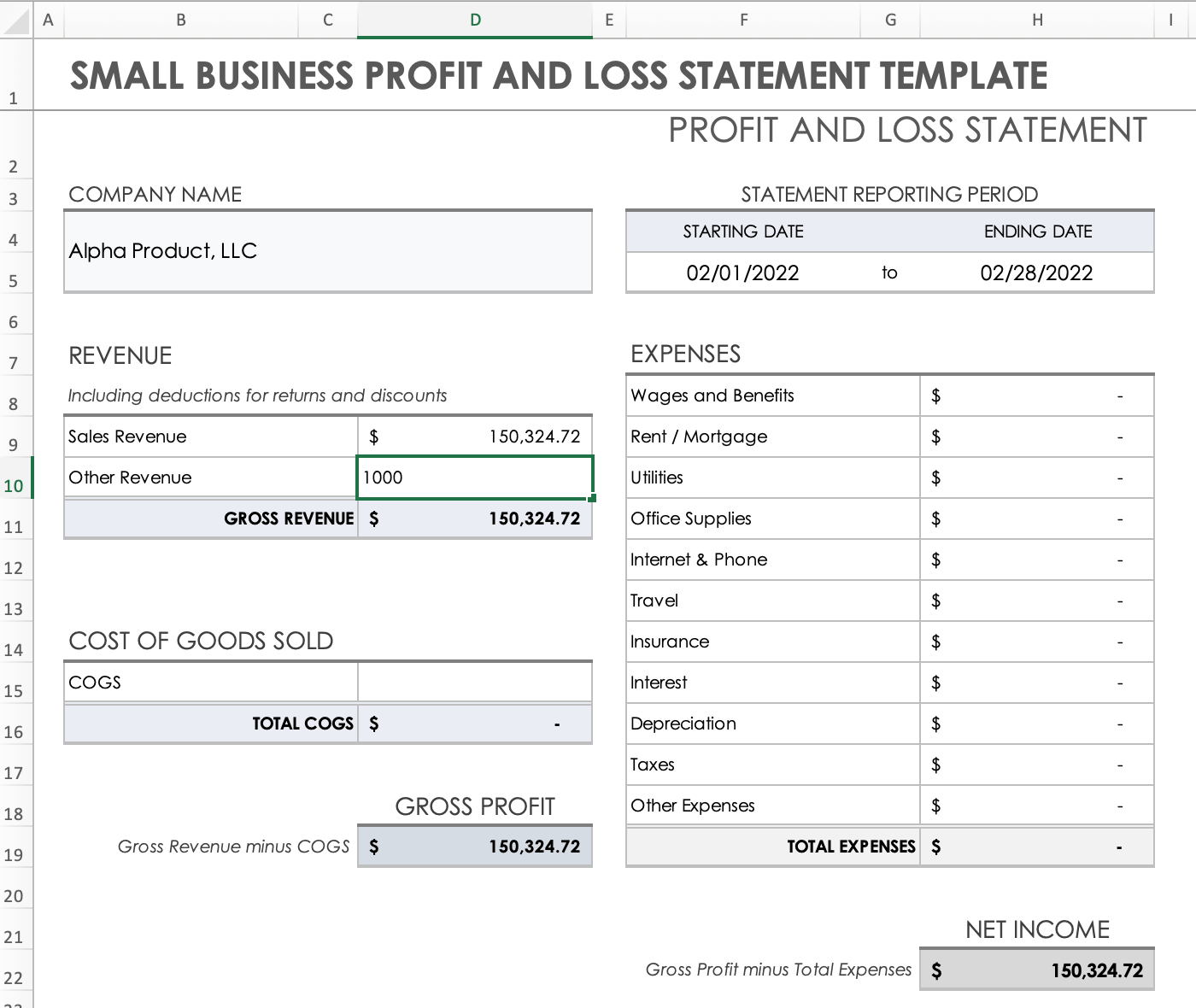Screen dimensions: 1196x1008
Task: Select the Utilities expense amount cell
Action: (1036, 478)
